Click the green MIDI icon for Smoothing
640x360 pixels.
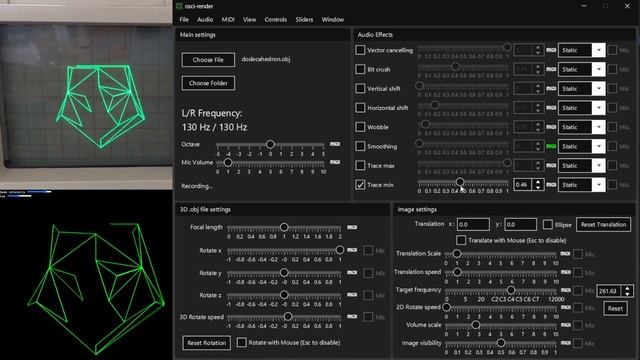click(x=551, y=146)
